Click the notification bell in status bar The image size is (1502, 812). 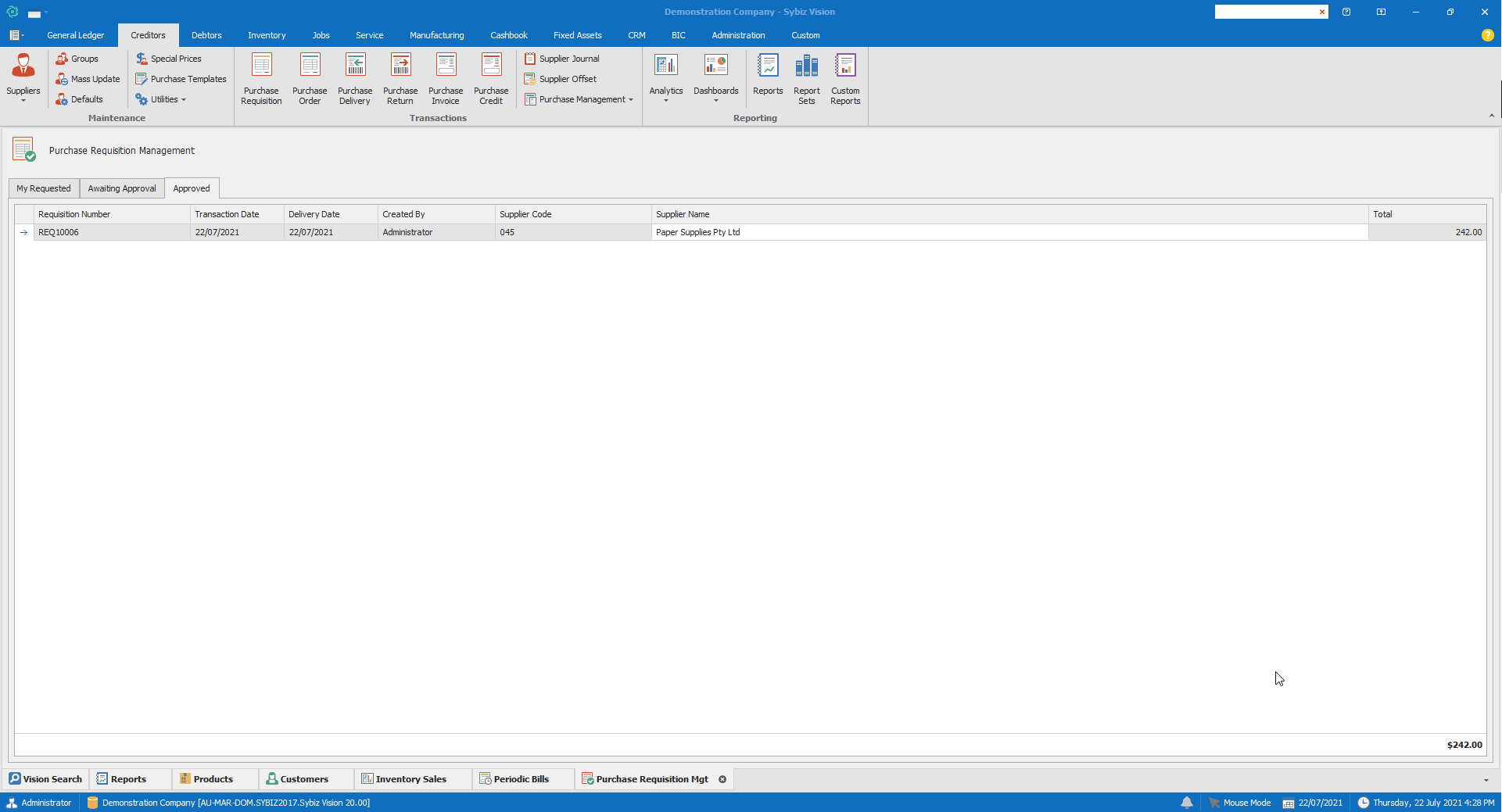point(1186,803)
